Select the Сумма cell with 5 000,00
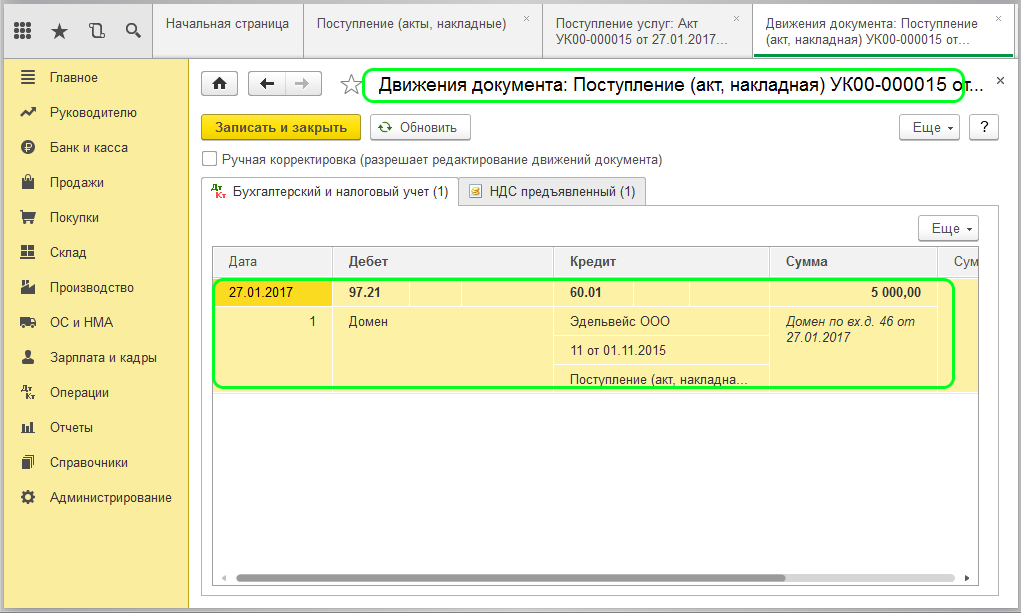Screen dimensions: 1021x613 [852, 293]
